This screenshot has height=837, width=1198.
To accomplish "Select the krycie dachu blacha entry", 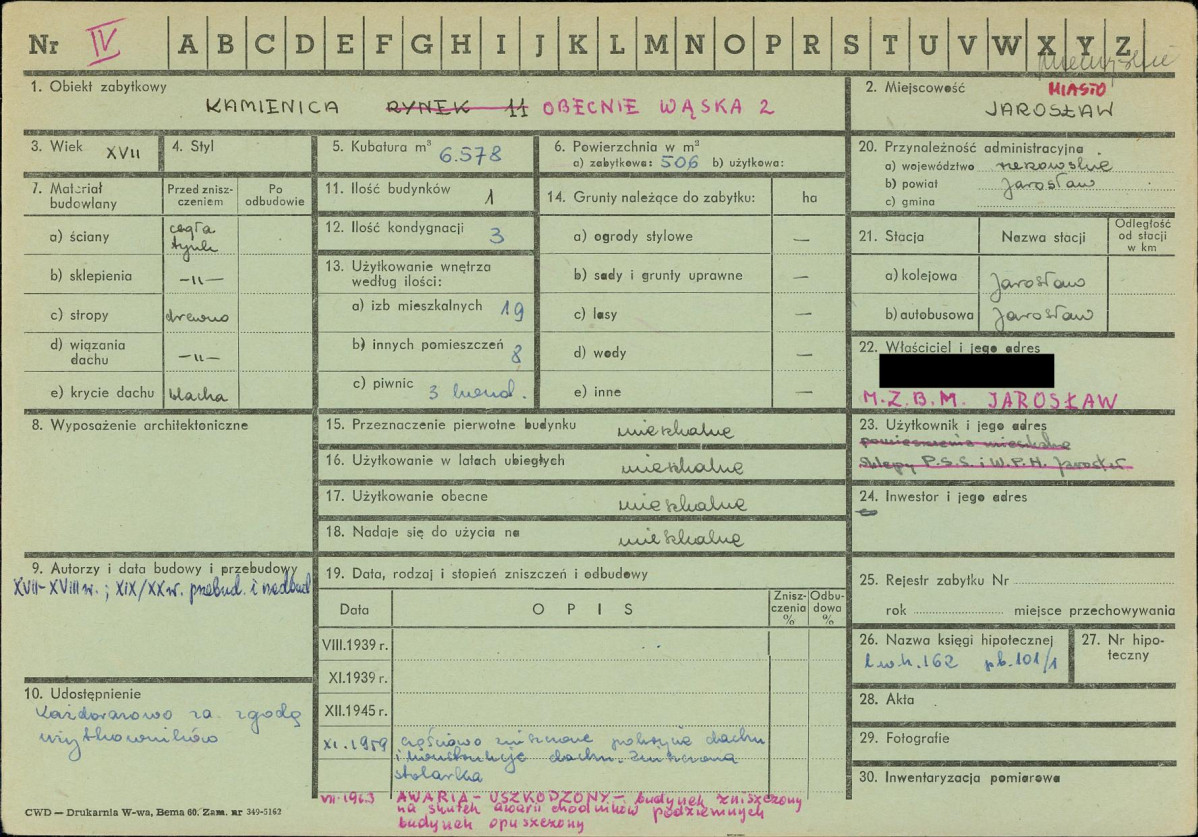I will 198,394.
